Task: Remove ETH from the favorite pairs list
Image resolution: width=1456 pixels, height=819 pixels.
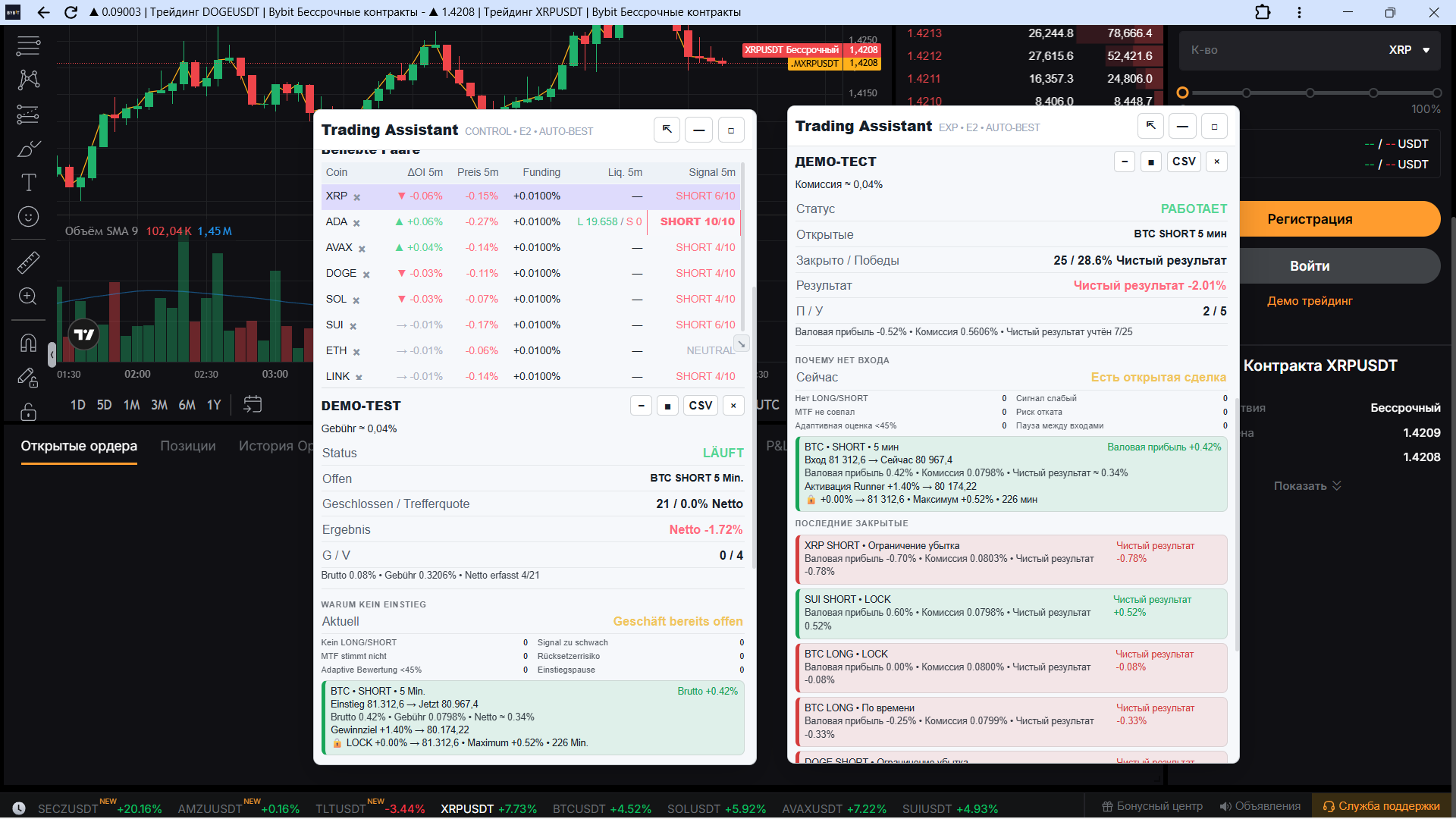Action: (356, 352)
